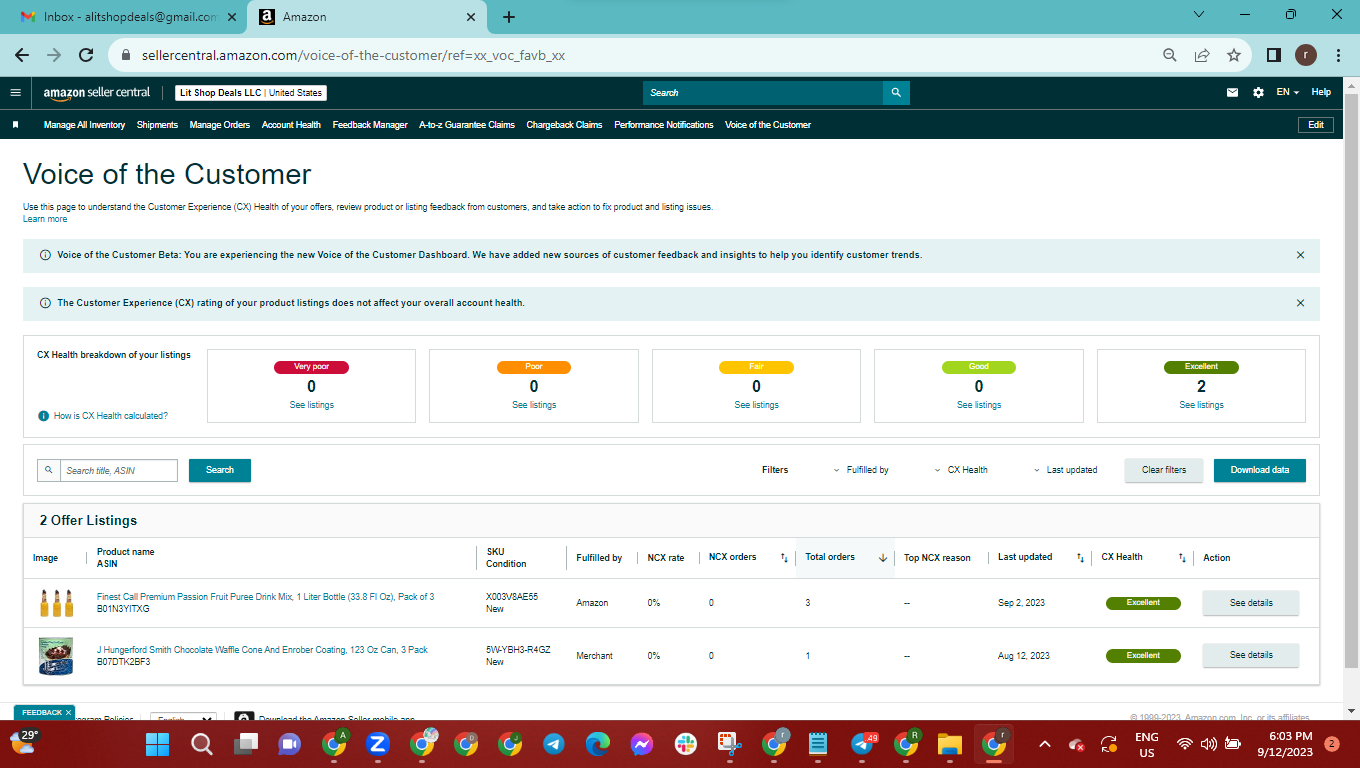1360x768 pixels.
Task: Click the page's vertical scrollbar
Action: pos(1351,380)
